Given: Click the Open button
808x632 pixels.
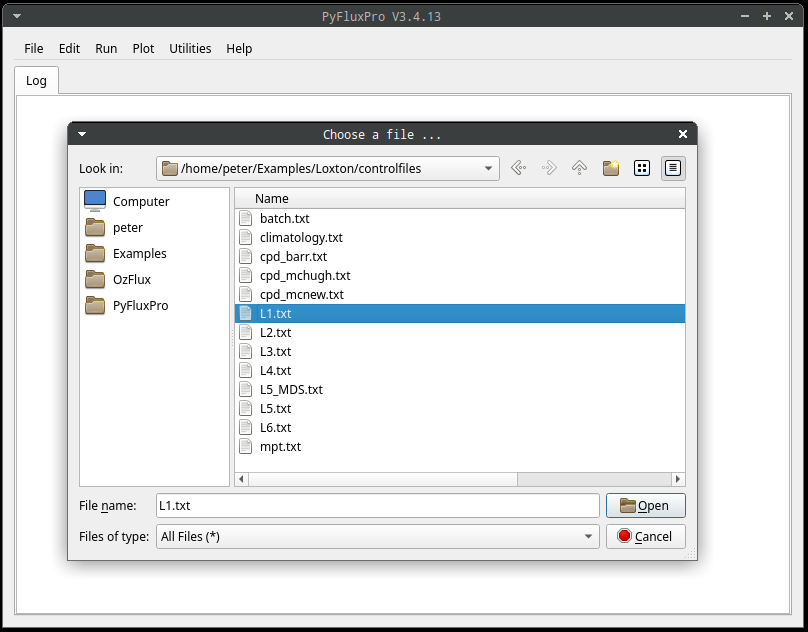Looking at the screenshot, I should [646, 506].
